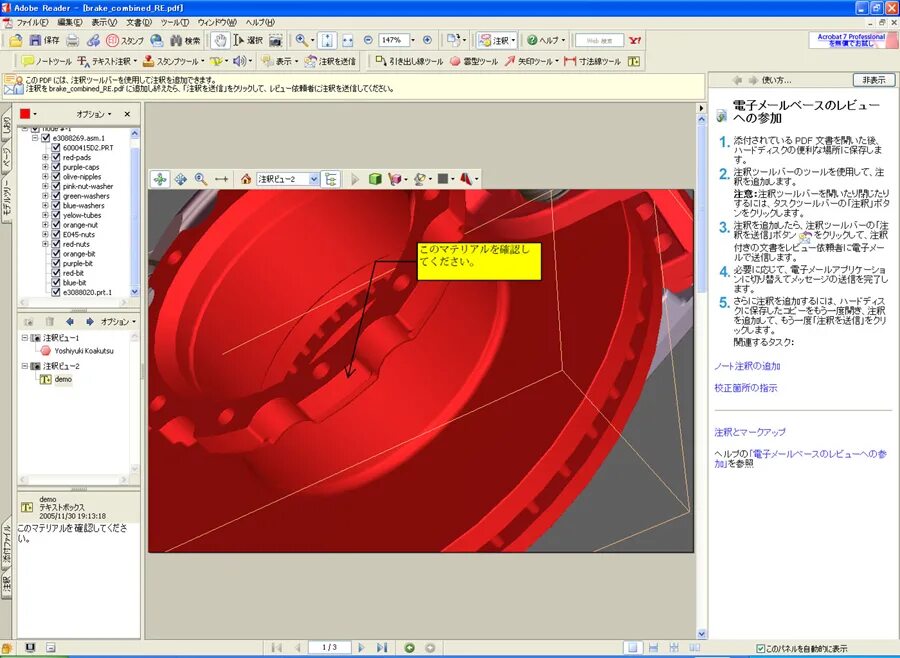Click the open file folder icon
The width and height of the screenshot is (900, 658).
[15, 40]
